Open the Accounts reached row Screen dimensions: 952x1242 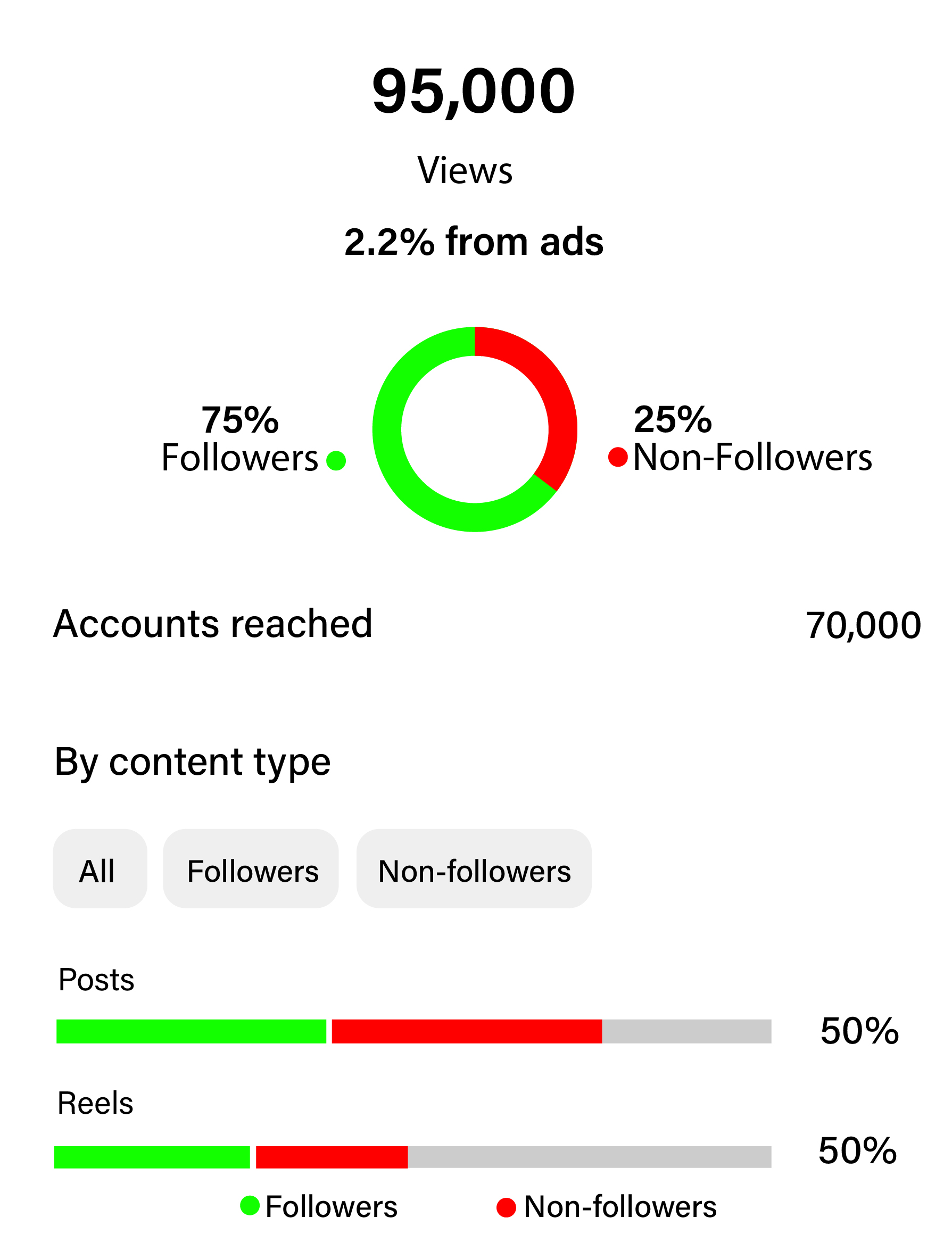point(213,624)
